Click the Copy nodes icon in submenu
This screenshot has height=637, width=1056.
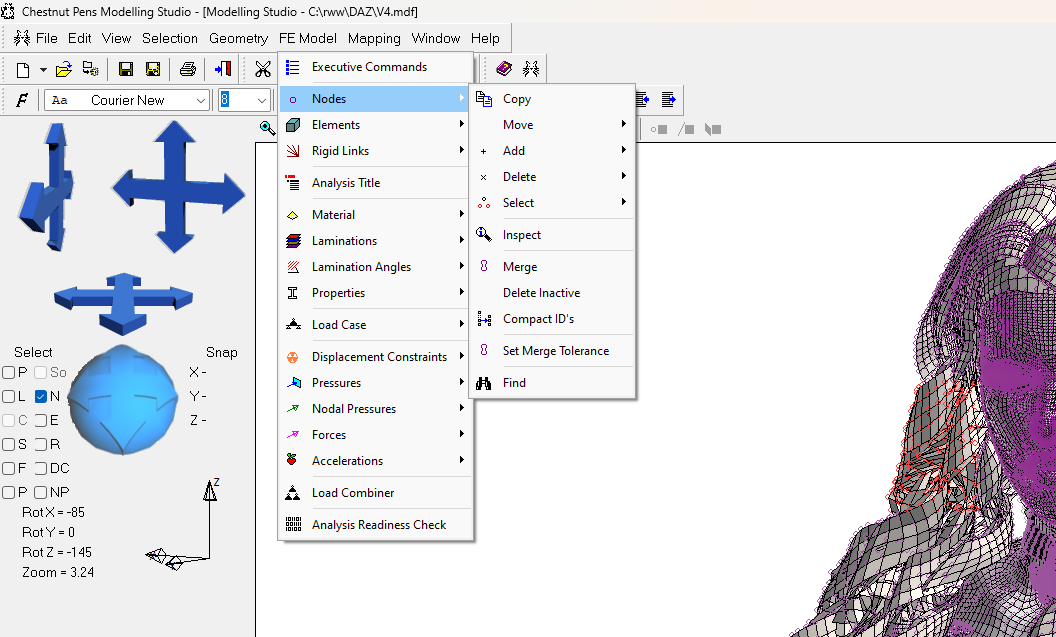[x=484, y=99]
